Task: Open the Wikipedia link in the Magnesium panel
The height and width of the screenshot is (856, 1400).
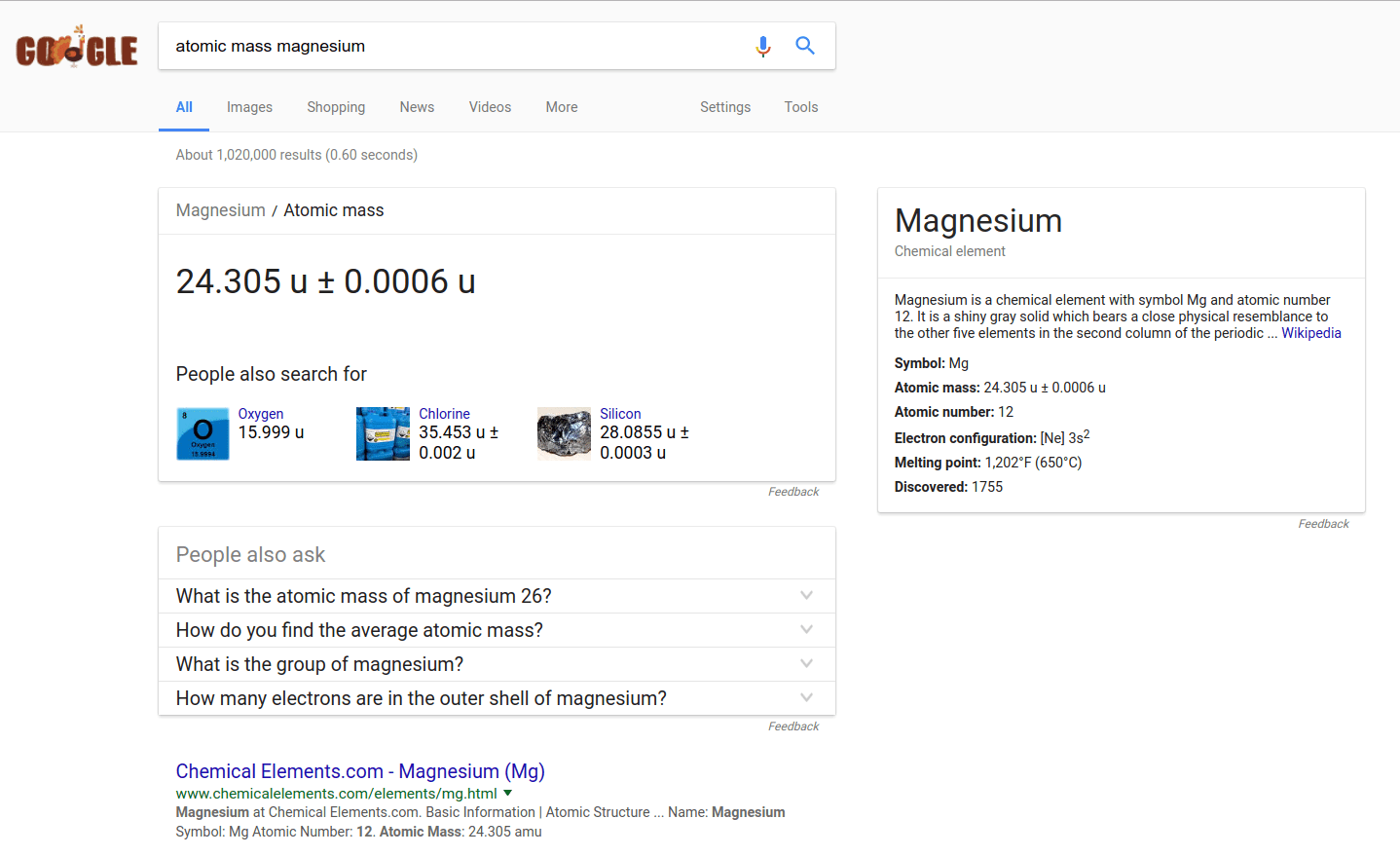Action: (1310, 332)
